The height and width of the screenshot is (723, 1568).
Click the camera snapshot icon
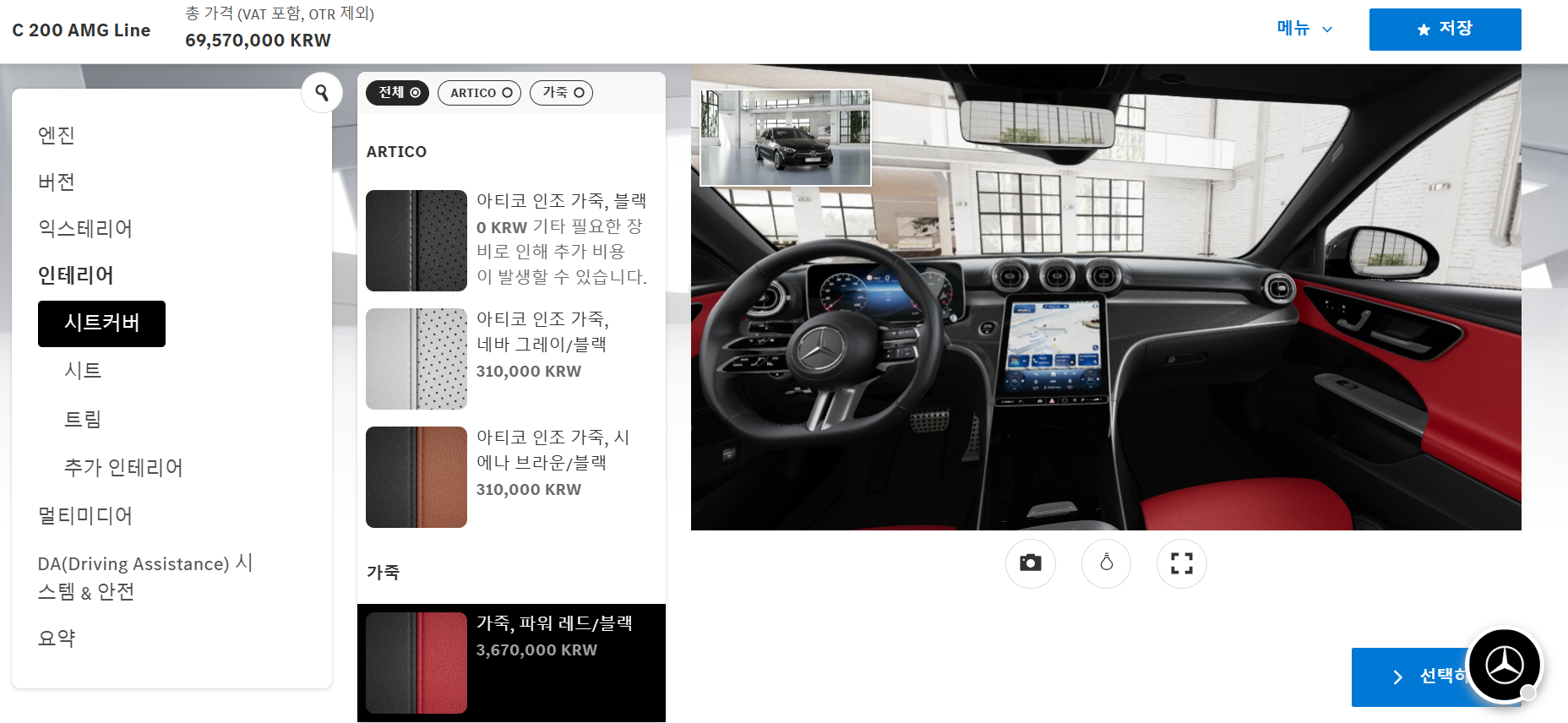(1030, 563)
